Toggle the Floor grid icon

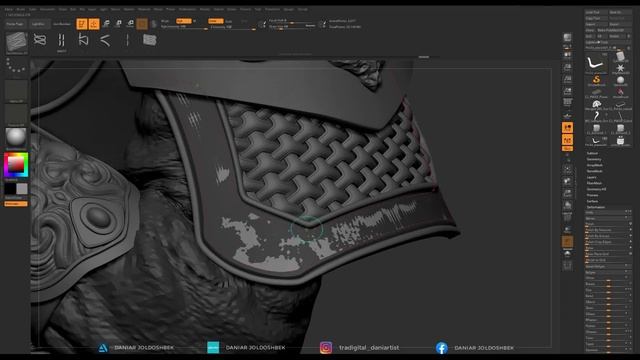coord(567,116)
